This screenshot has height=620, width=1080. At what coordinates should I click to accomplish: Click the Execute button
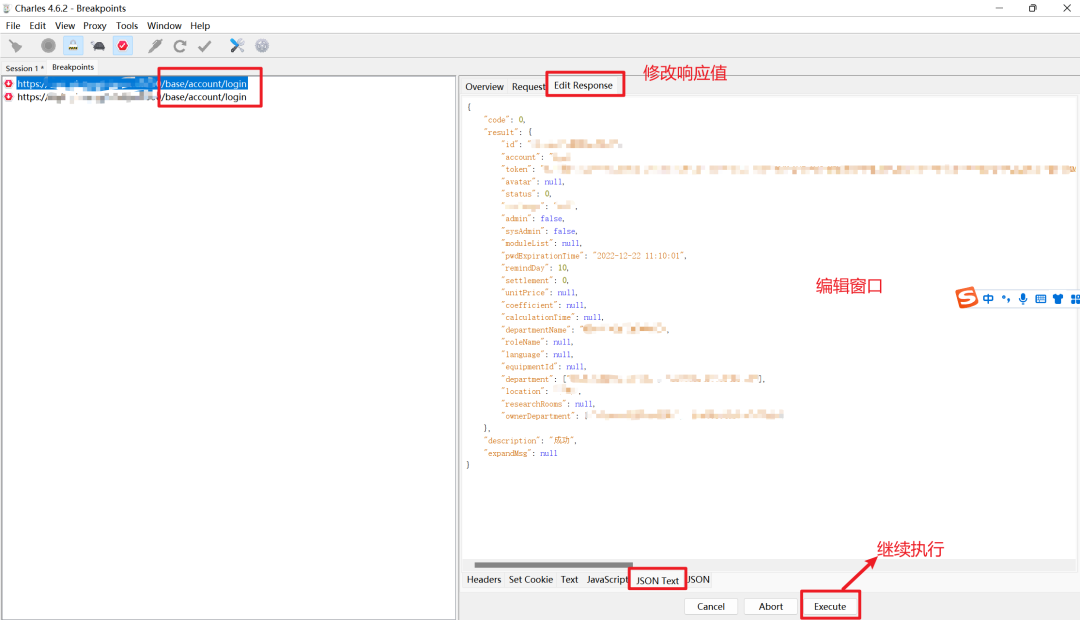coord(830,606)
